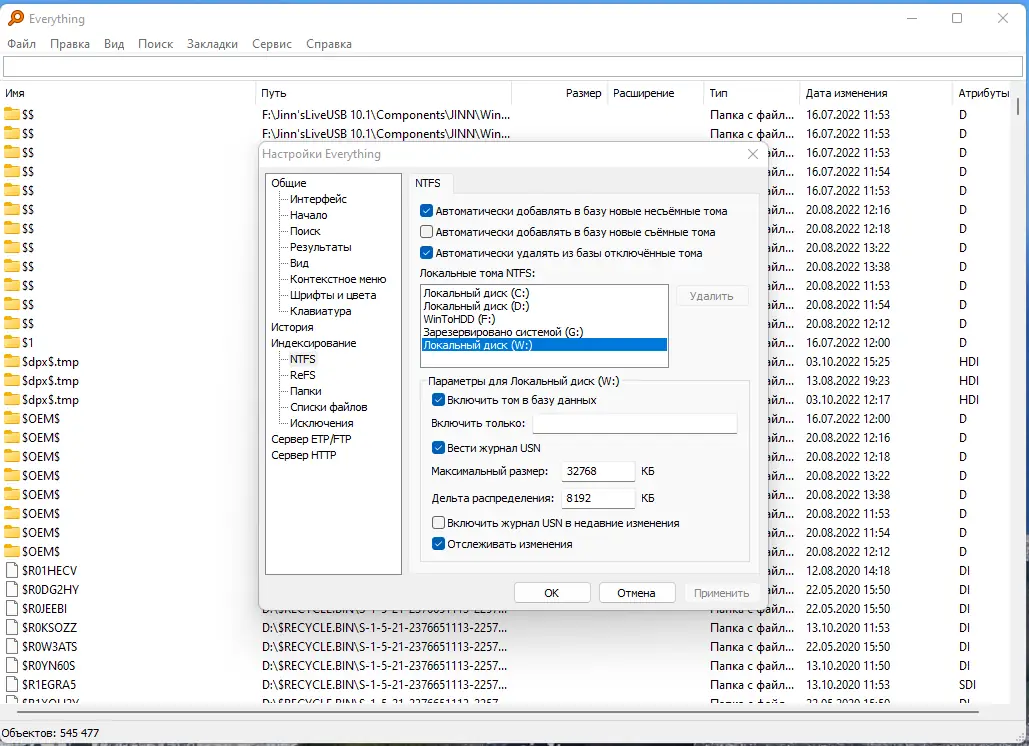Select Клавиатура in settings tree
The width and height of the screenshot is (1029, 746).
point(320,311)
